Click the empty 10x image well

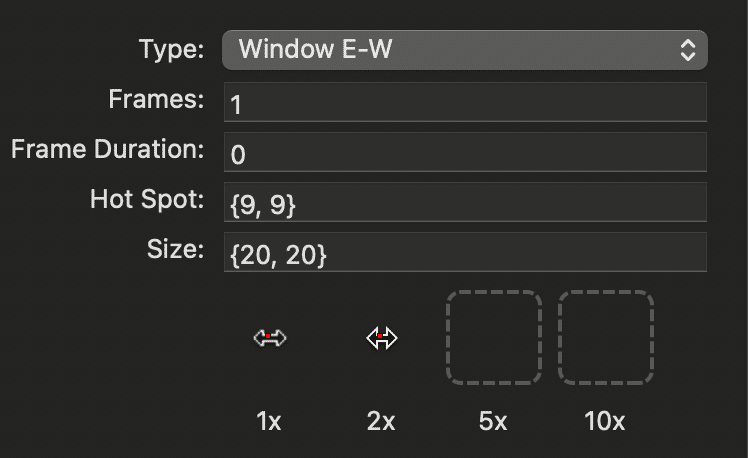coord(605,337)
